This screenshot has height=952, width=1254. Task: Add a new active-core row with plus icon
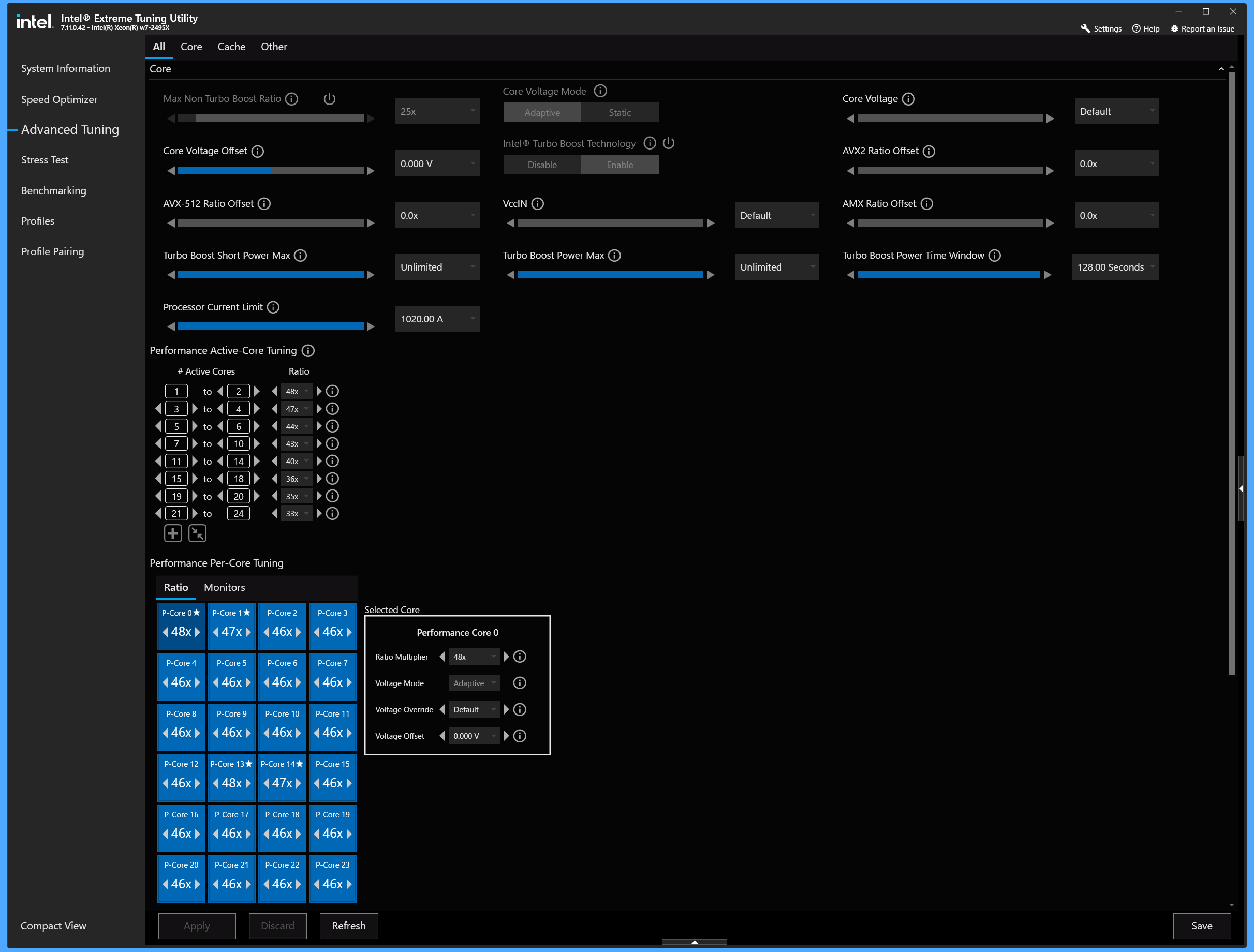point(173,533)
